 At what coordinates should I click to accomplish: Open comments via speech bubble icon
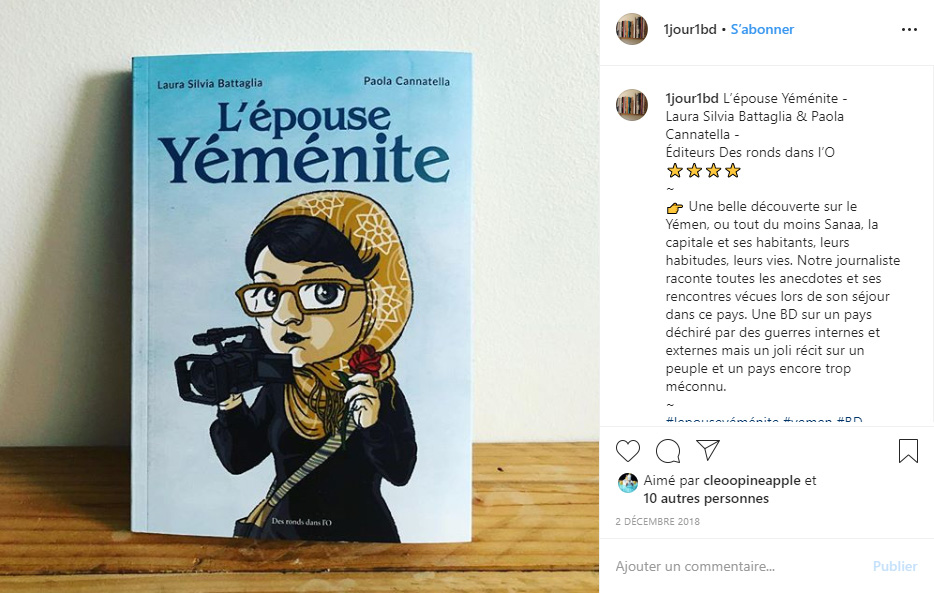tap(668, 451)
